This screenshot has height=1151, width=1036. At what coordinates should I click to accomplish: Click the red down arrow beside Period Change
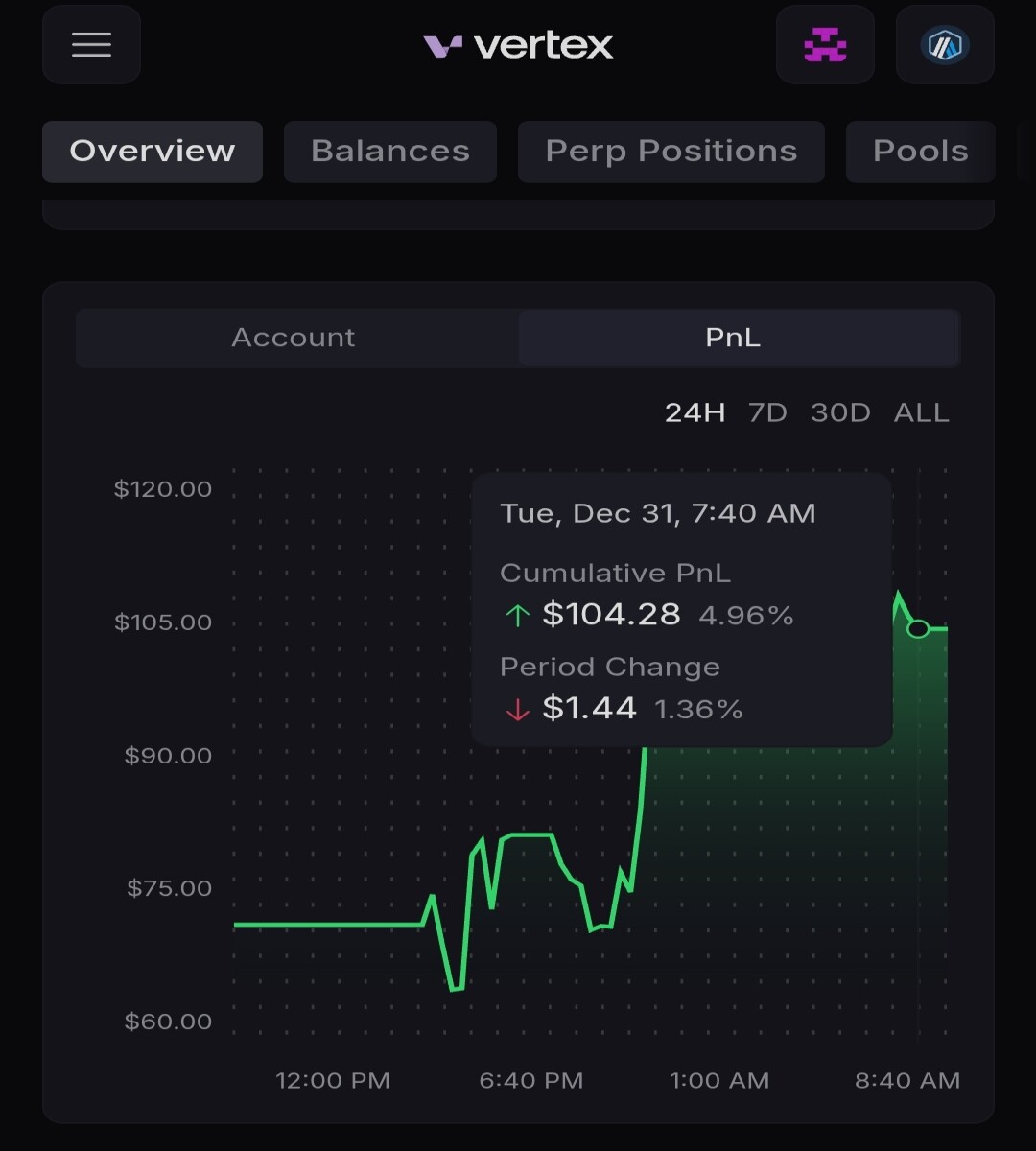(517, 710)
